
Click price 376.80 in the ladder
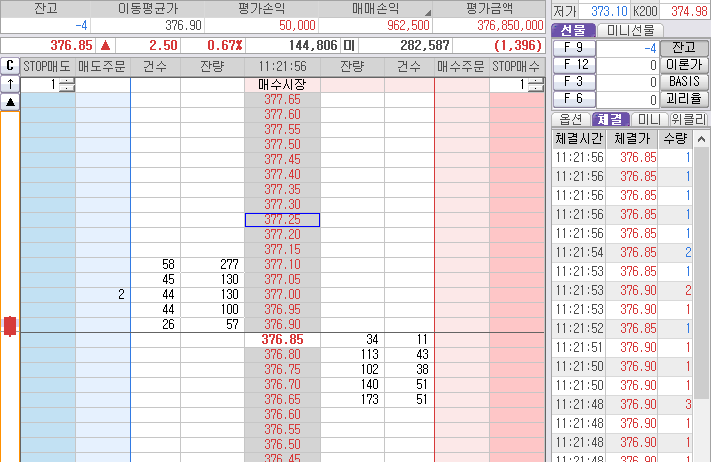point(282,354)
